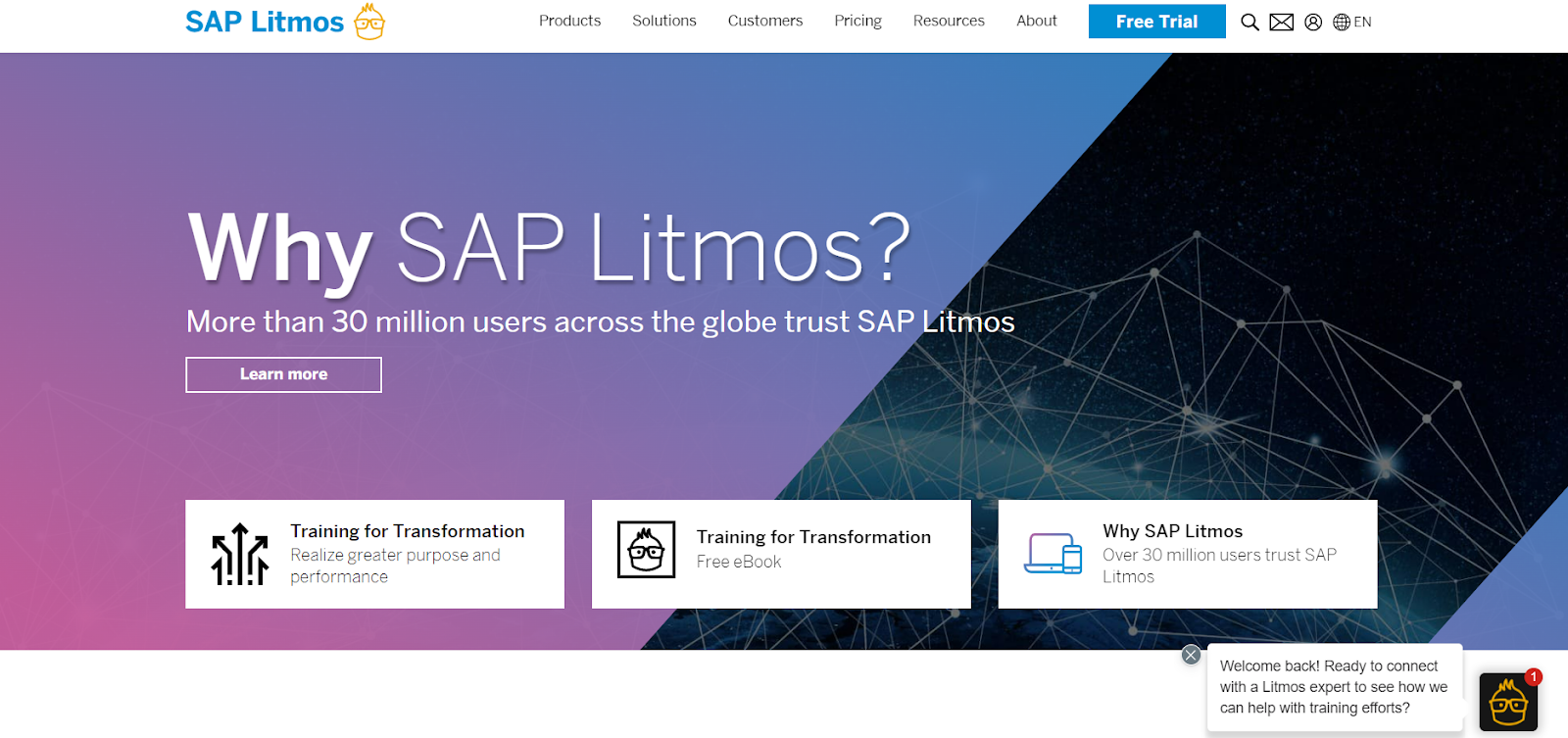Click the red chat notification badge
Screen dimensions: 1568x738
tap(1534, 676)
